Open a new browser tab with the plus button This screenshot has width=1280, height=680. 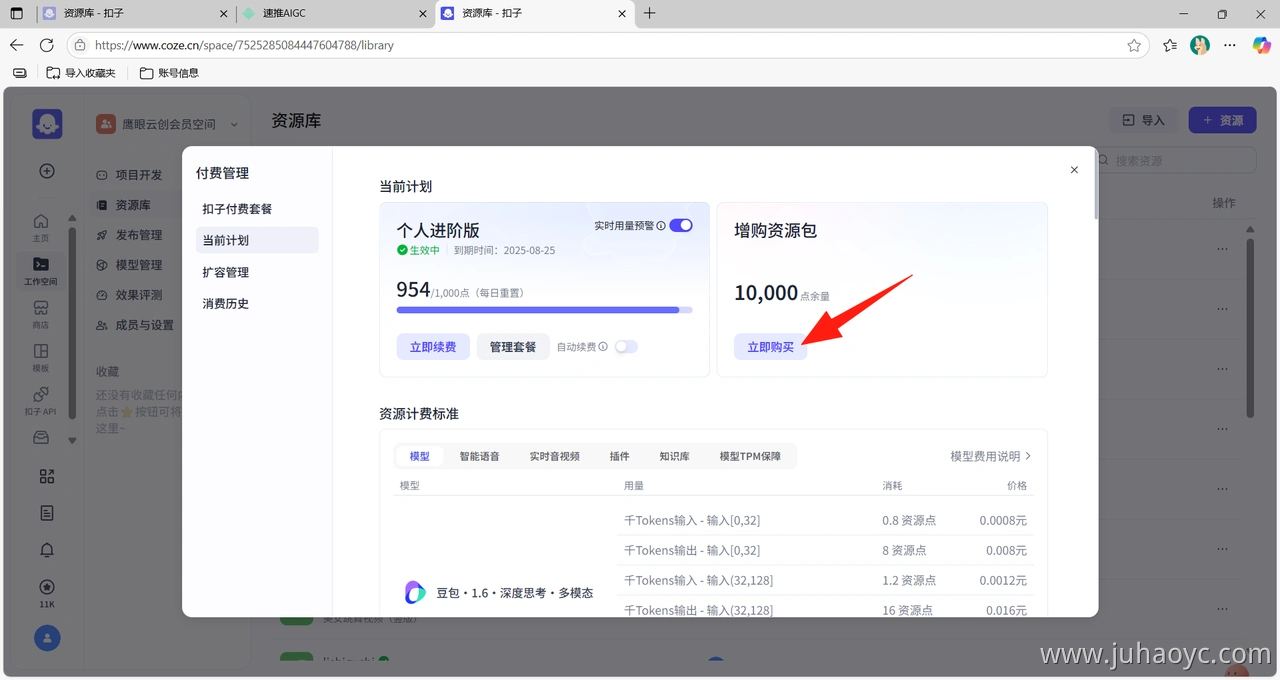650,13
